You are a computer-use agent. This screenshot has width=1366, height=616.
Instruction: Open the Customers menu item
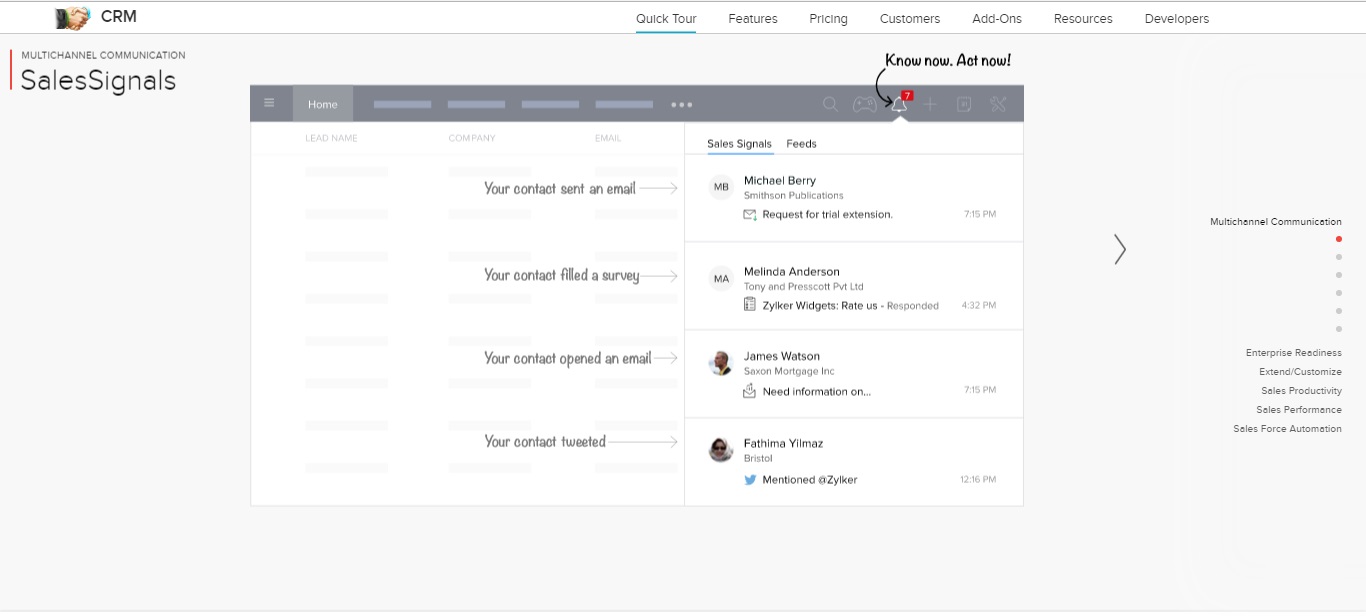(x=910, y=18)
